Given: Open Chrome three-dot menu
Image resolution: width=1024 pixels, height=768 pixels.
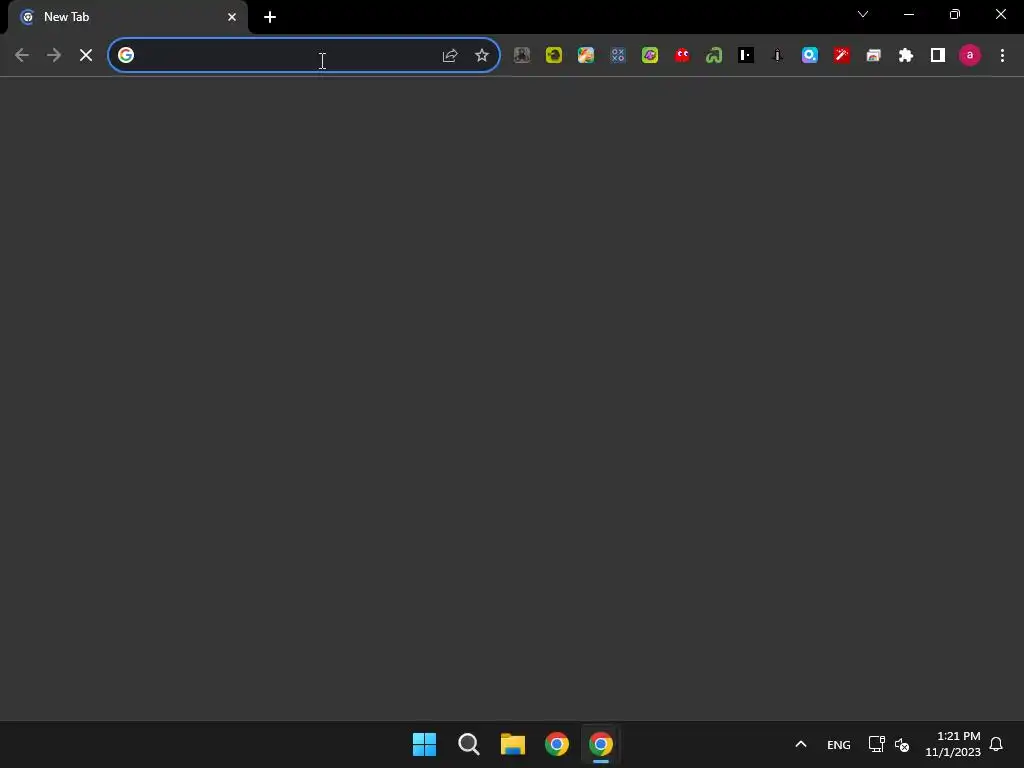Looking at the screenshot, I should pyautogui.click(x=1002, y=56).
